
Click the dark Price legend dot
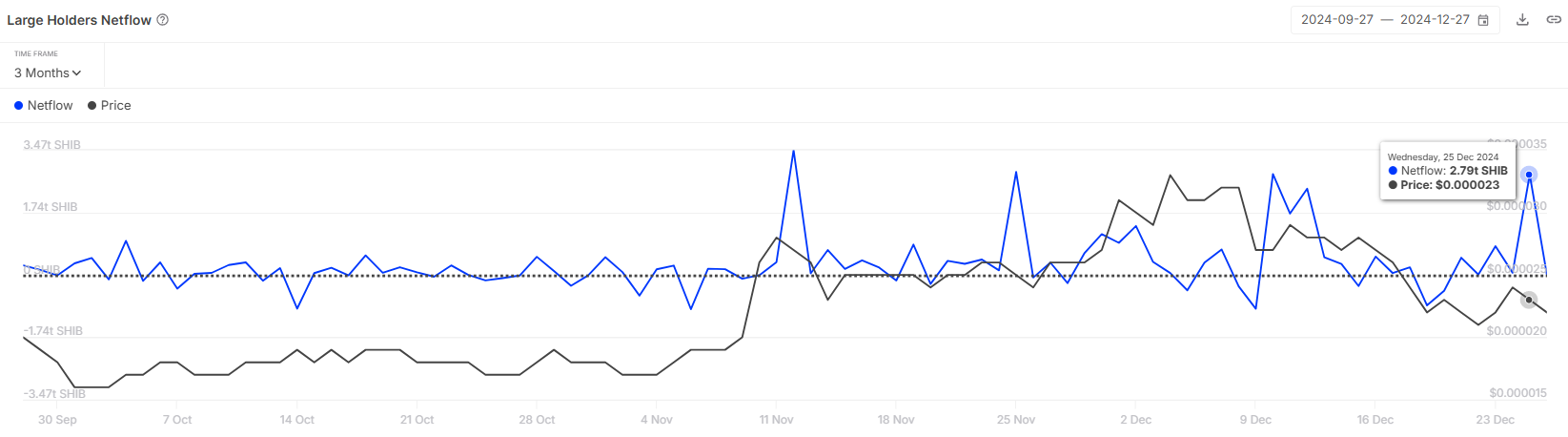(92, 106)
